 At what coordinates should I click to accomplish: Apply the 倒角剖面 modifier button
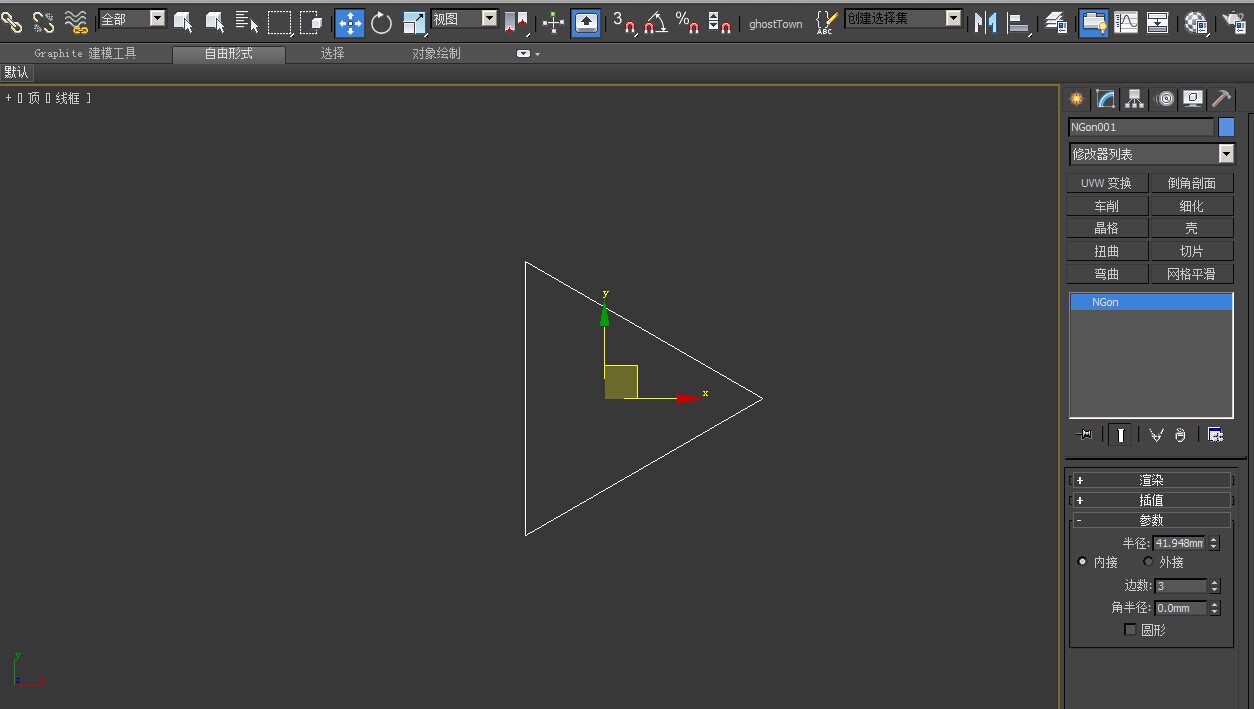click(x=1192, y=183)
